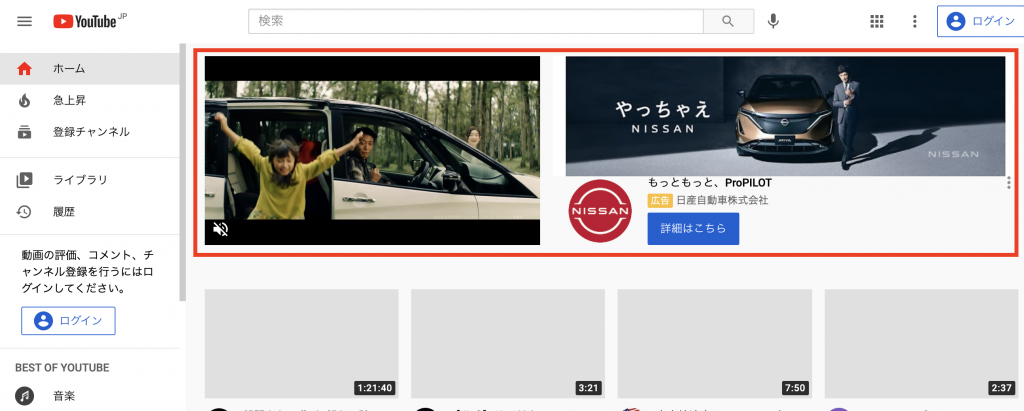Open 音楽 under Best of YouTube

[x=89, y=395]
